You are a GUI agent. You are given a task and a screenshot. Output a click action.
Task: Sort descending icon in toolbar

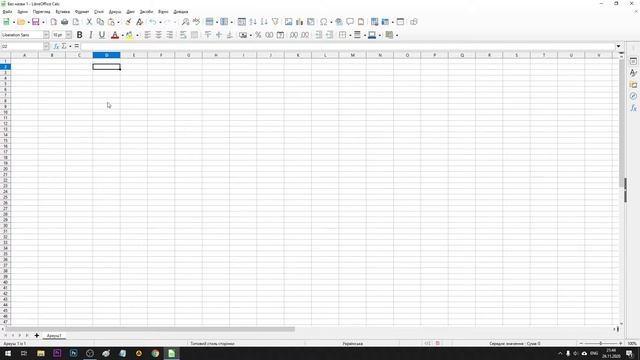pos(264,22)
